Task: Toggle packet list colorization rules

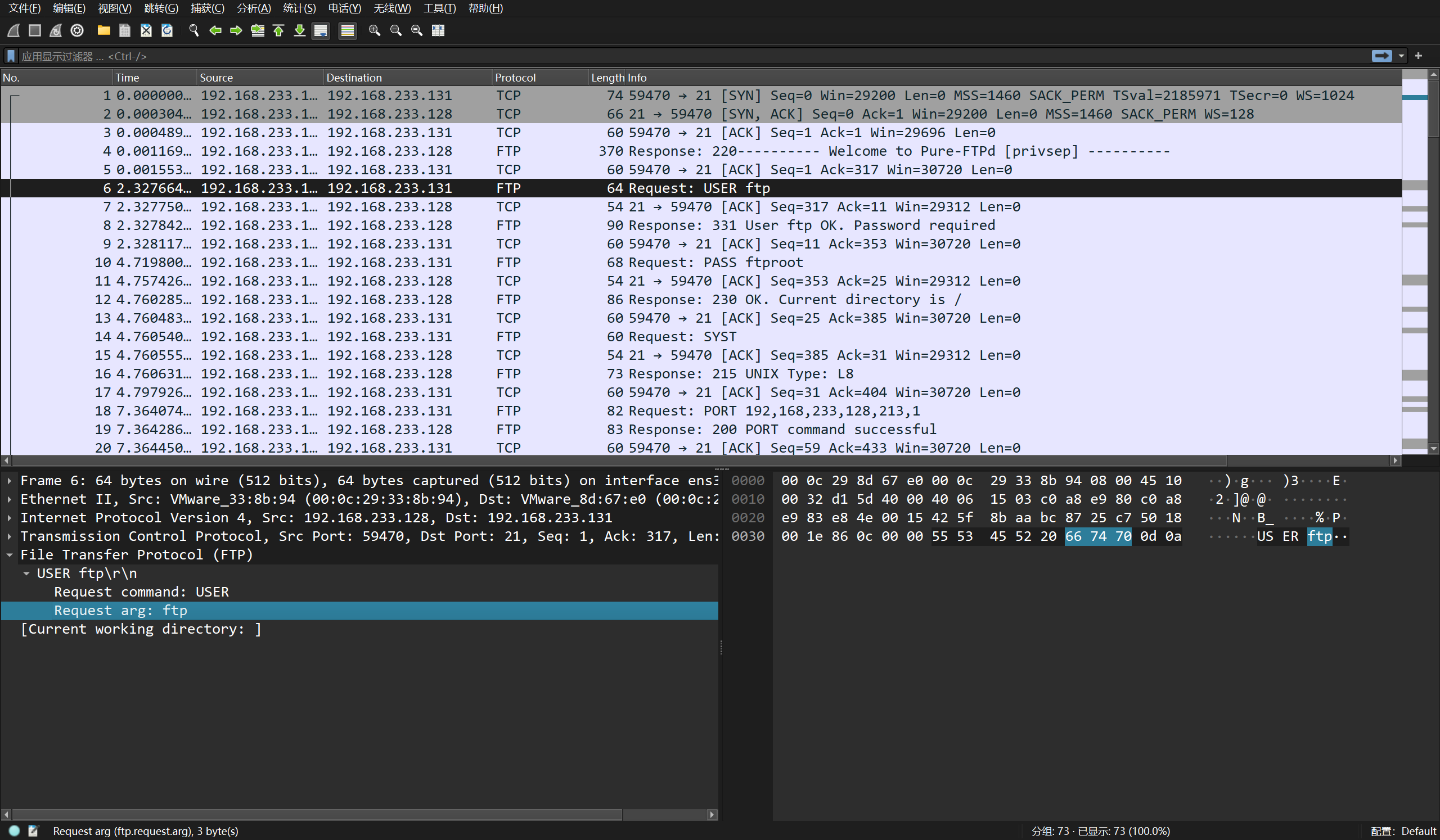Action: tap(347, 30)
